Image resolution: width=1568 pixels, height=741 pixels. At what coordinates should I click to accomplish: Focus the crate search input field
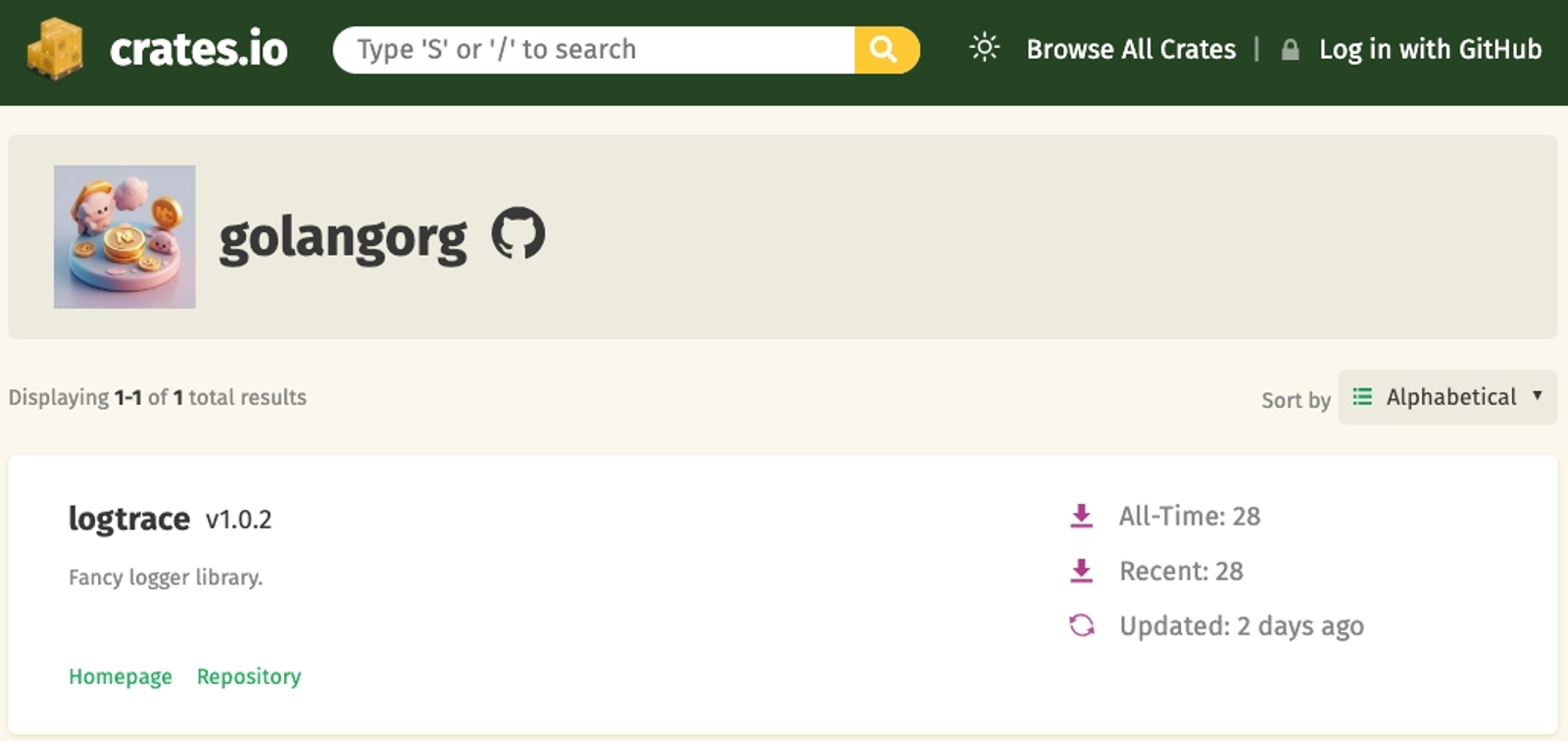[594, 50]
